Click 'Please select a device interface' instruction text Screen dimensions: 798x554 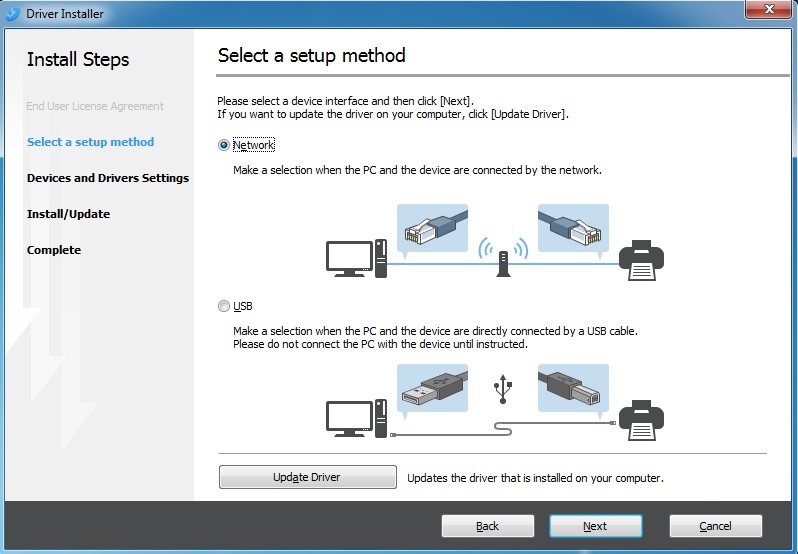[x=346, y=101]
